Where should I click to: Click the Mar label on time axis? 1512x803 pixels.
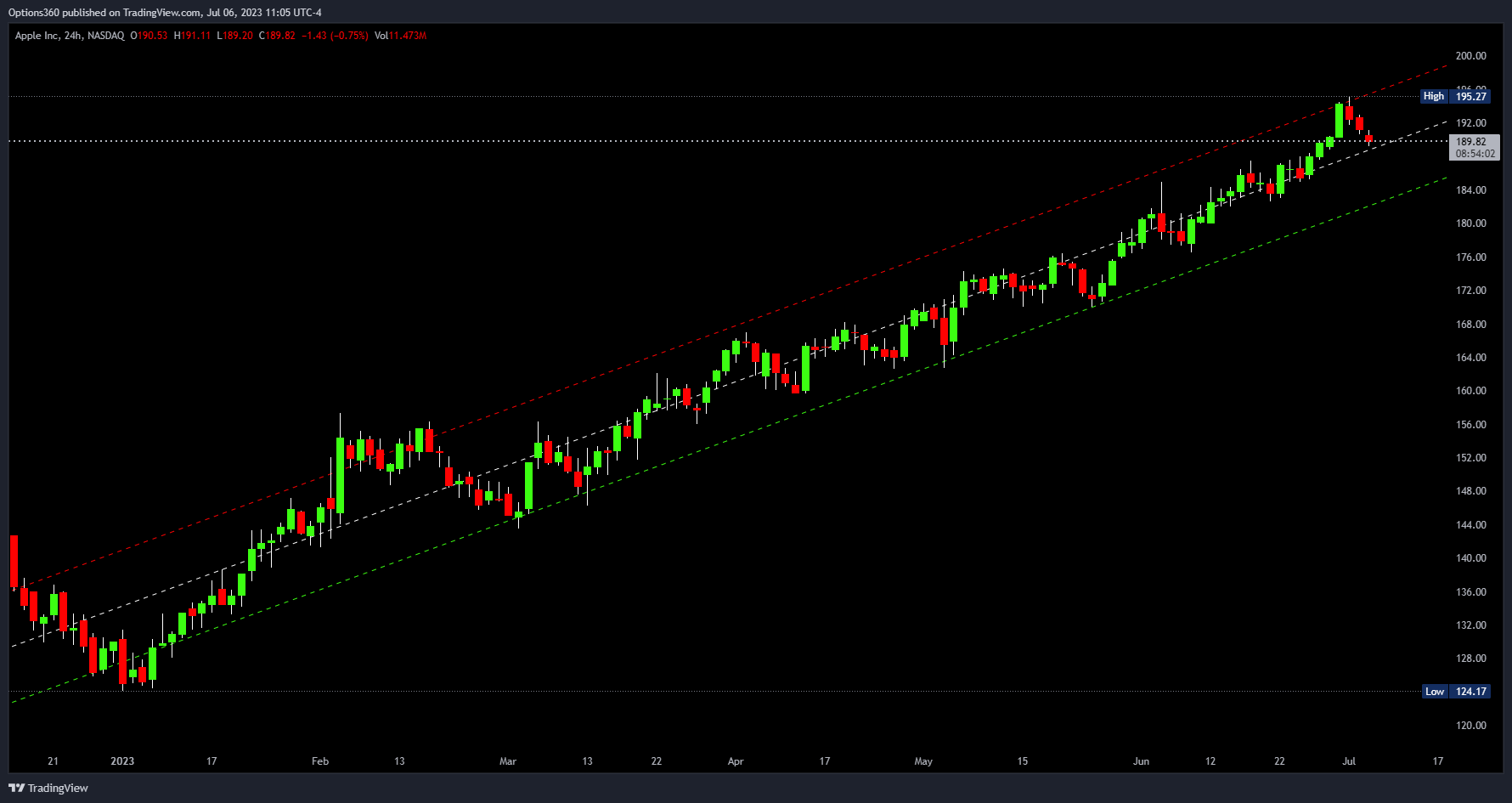[x=508, y=761]
